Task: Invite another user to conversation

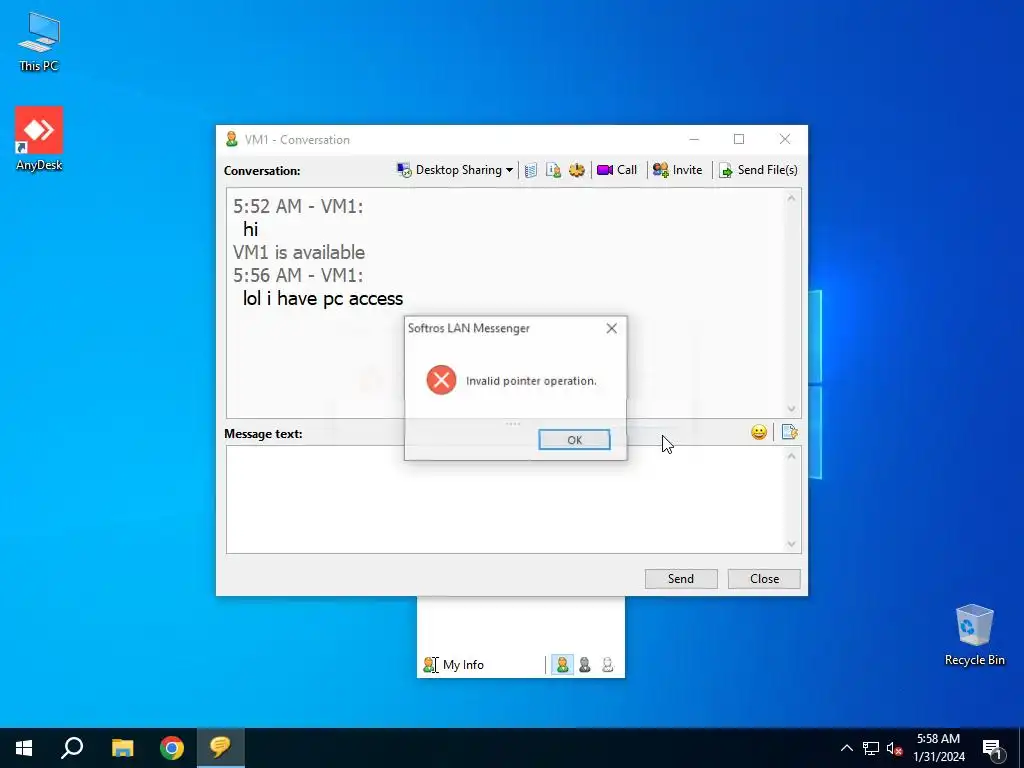Action: [x=677, y=170]
